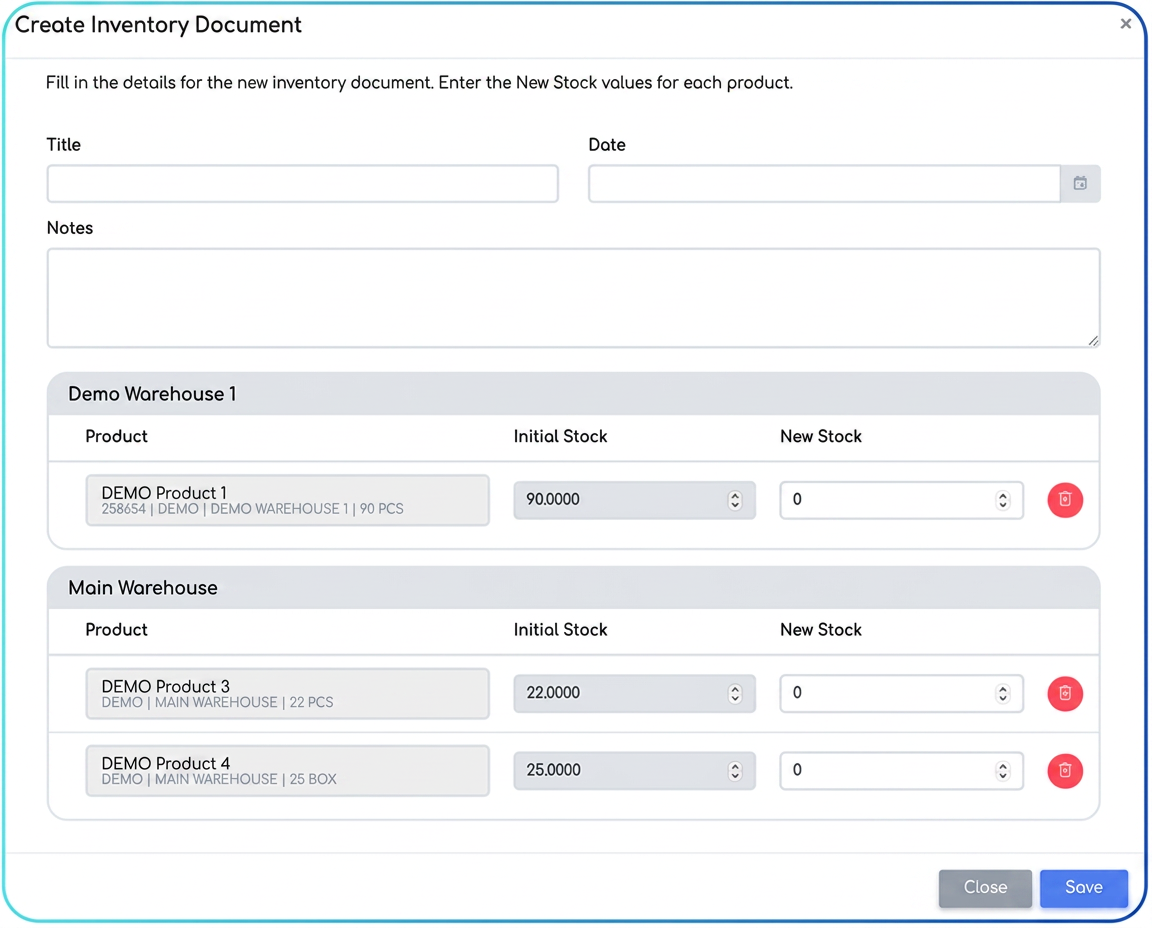The width and height of the screenshot is (1152, 928).
Task: Click the Title field label
Action: tap(64, 145)
